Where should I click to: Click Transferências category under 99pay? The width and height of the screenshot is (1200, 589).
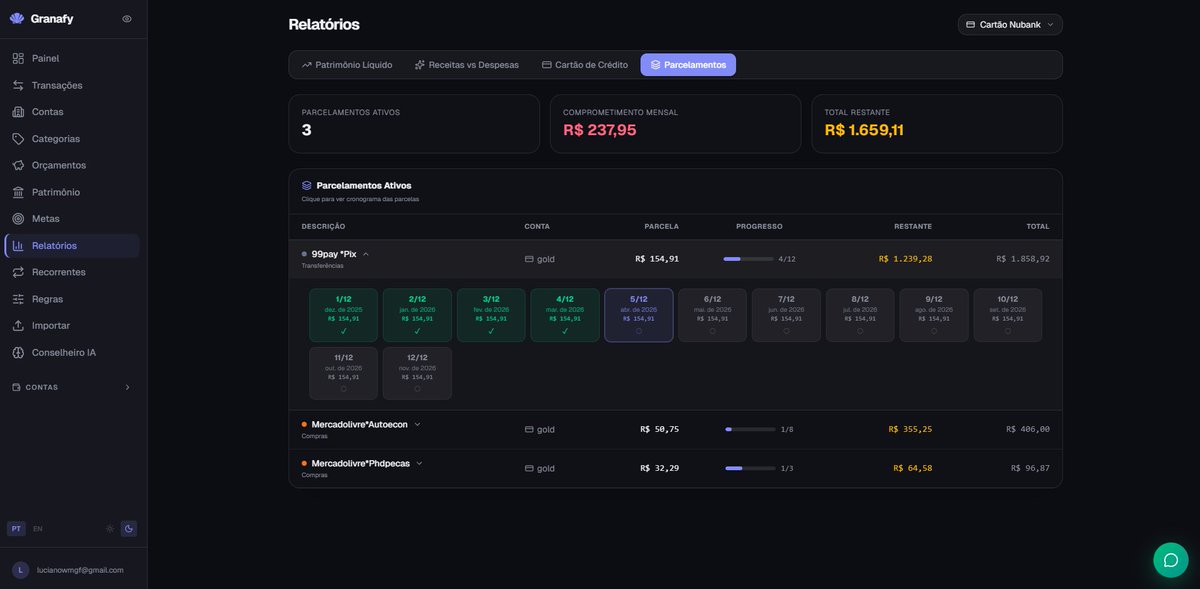point(322,266)
